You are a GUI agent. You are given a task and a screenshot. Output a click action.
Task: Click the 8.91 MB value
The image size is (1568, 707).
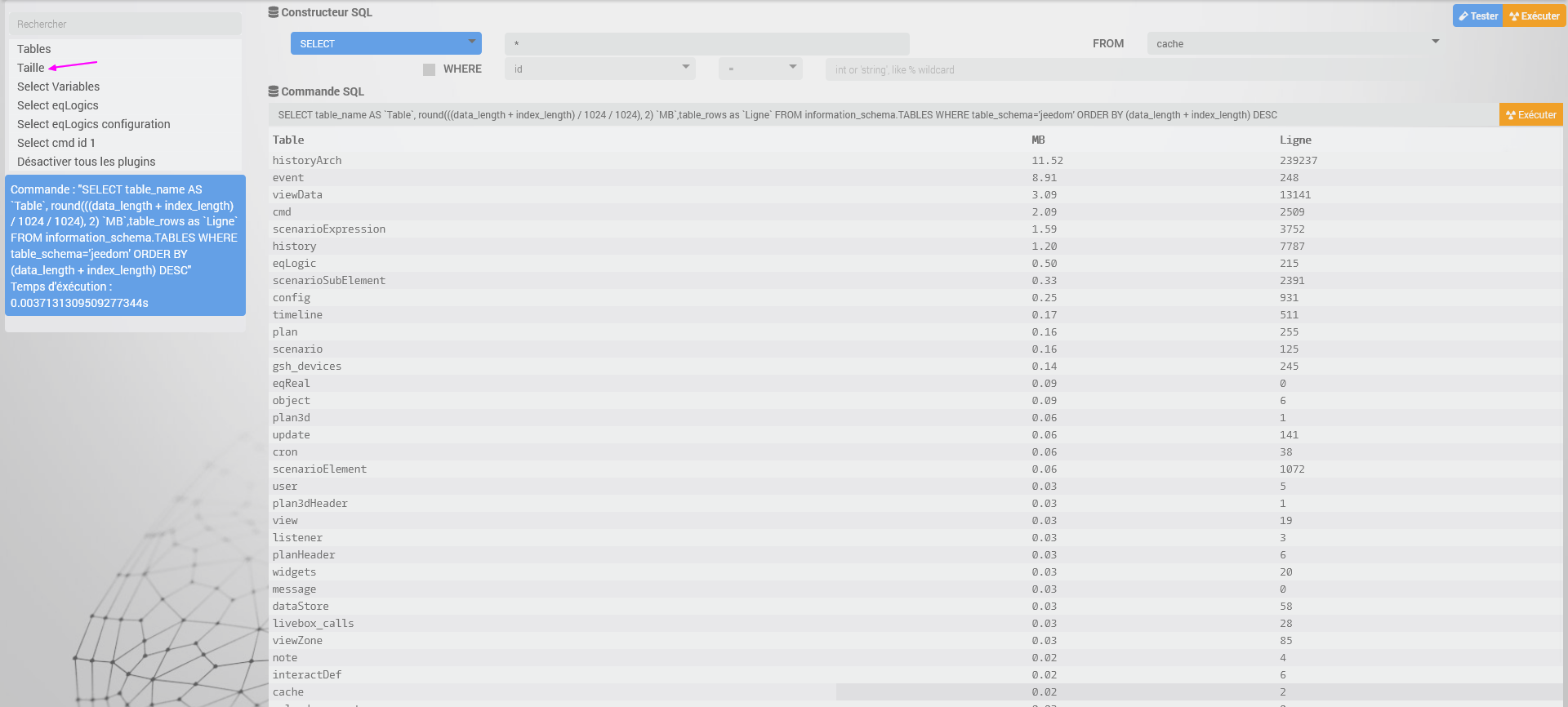pyautogui.click(x=1045, y=178)
